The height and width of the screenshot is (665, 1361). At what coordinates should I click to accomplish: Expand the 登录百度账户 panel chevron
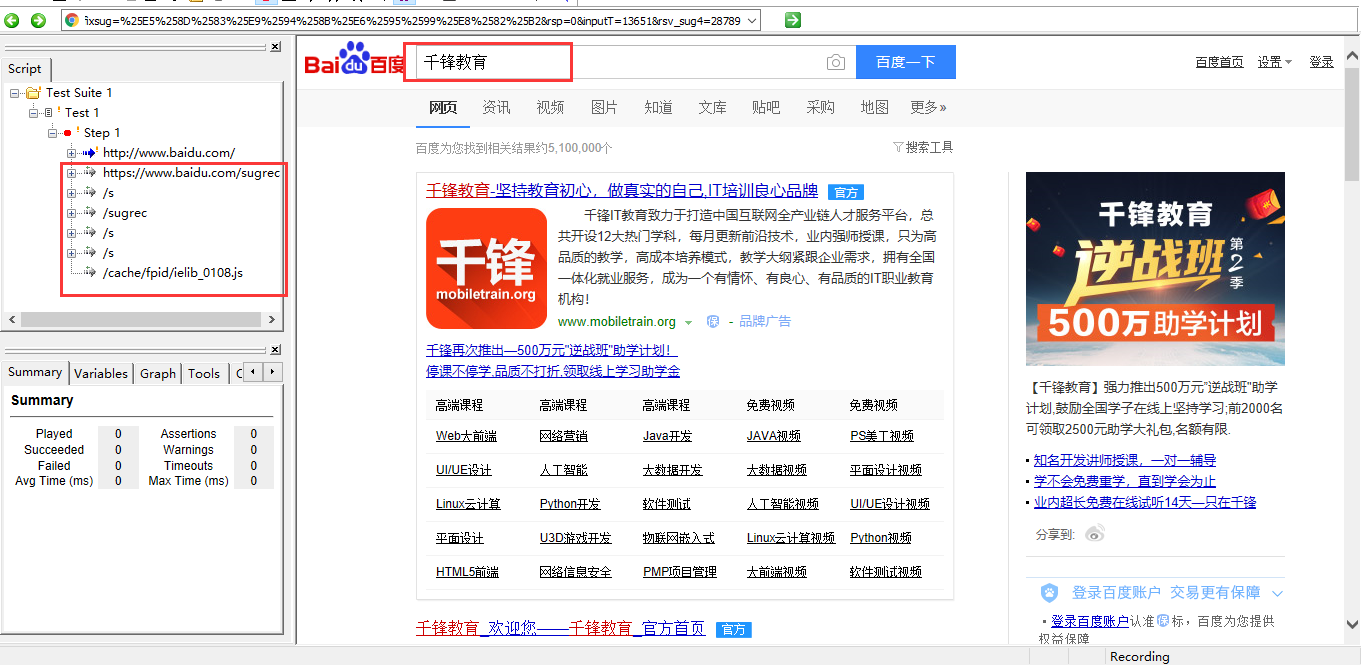click(1277, 594)
